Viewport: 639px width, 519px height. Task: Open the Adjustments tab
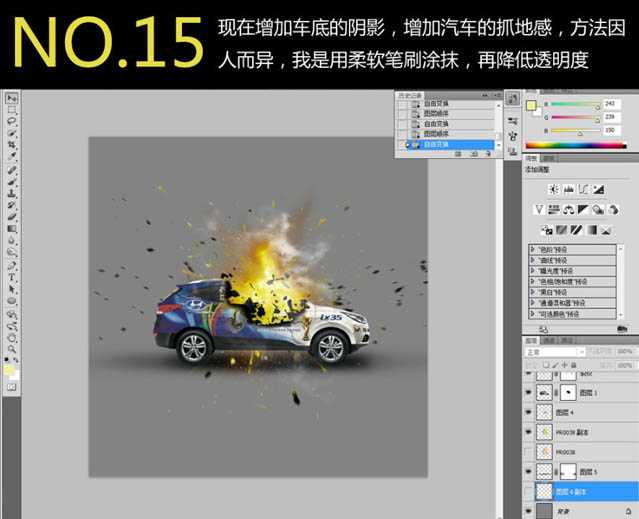531,158
